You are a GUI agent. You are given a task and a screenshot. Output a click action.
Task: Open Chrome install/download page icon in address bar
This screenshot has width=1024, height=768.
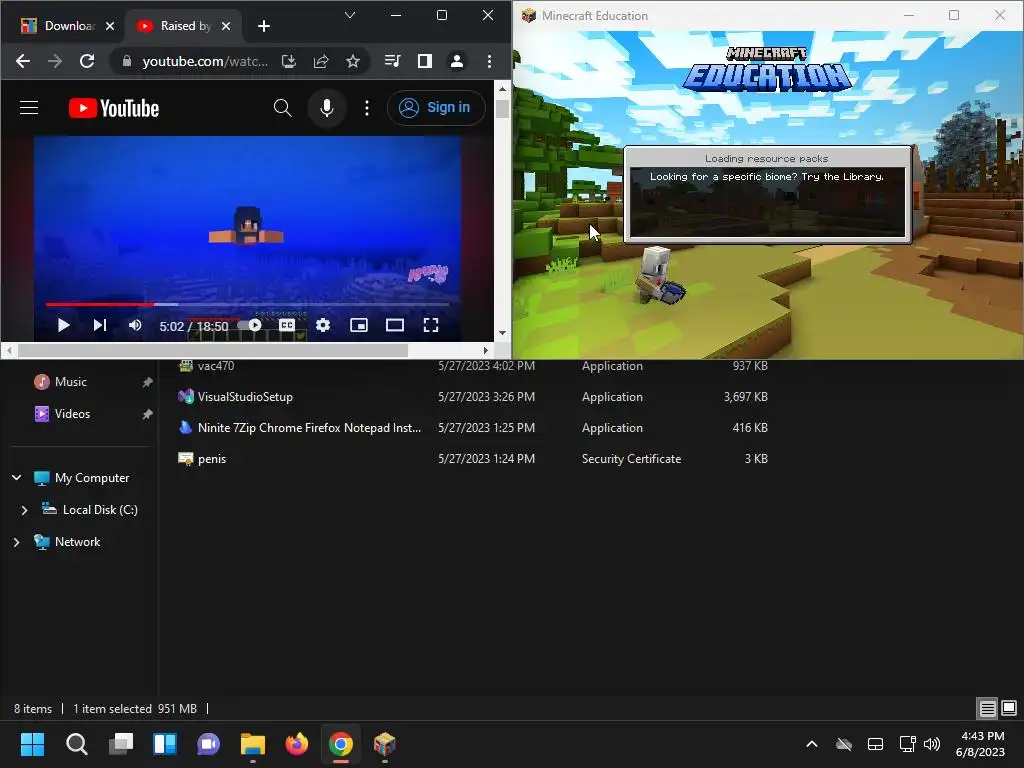(289, 61)
